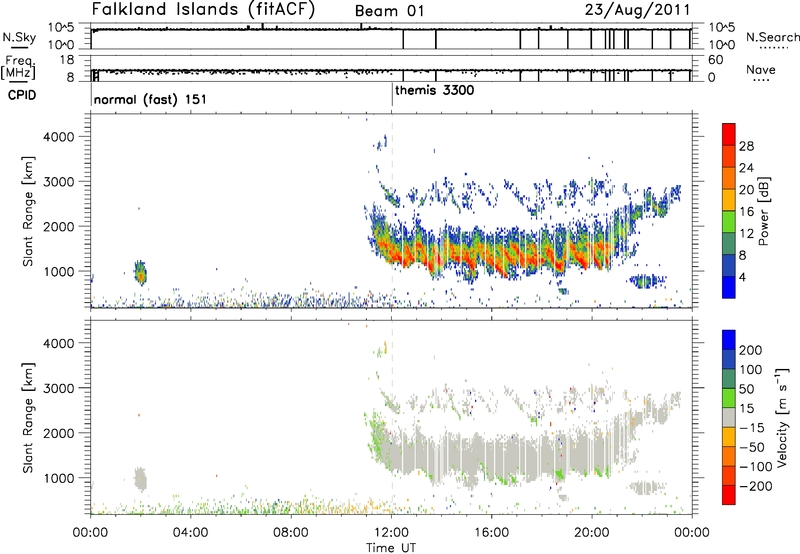The height and width of the screenshot is (554, 800).
Task: Select the 'Nave' legend label
Action: coord(761,69)
